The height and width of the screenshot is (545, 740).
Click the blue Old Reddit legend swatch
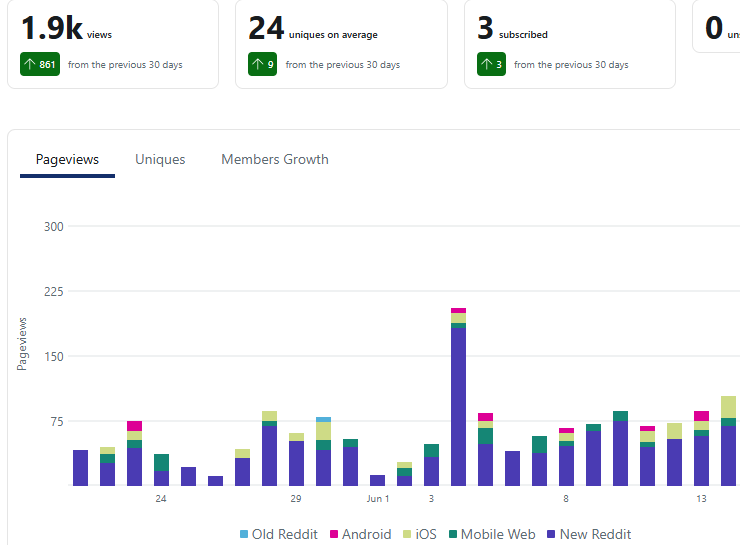coord(244,534)
